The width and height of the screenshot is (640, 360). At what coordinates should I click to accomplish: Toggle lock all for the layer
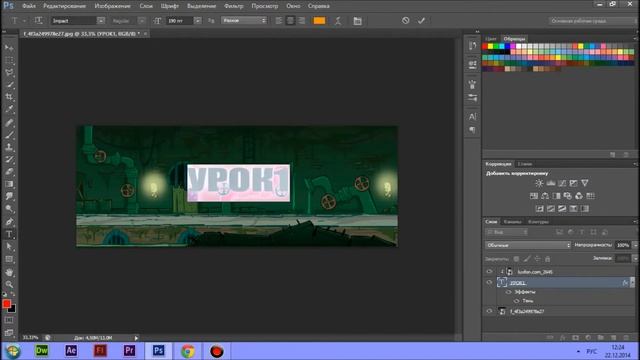547,259
